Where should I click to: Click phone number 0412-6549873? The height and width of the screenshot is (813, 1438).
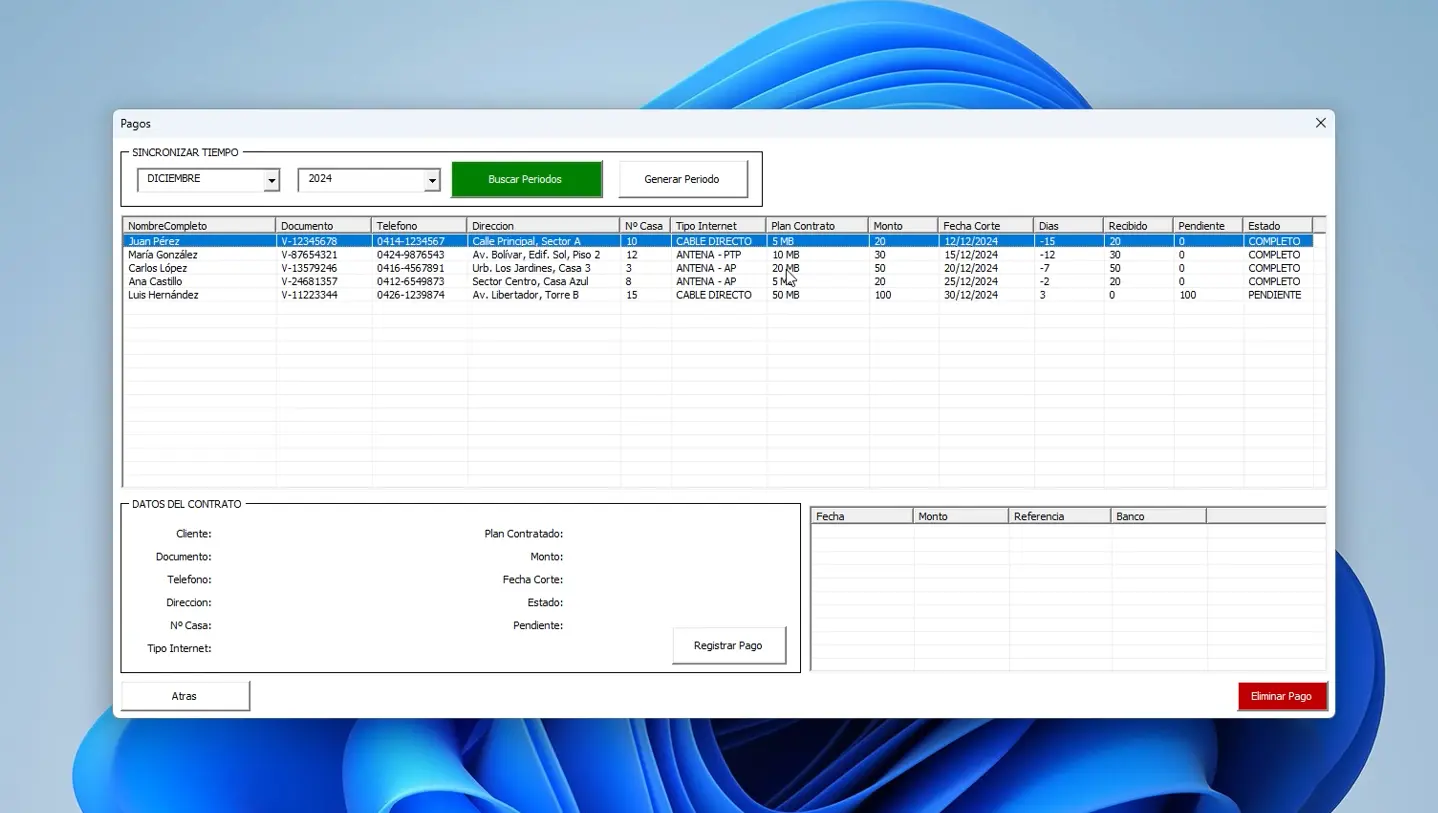pyautogui.click(x=410, y=281)
